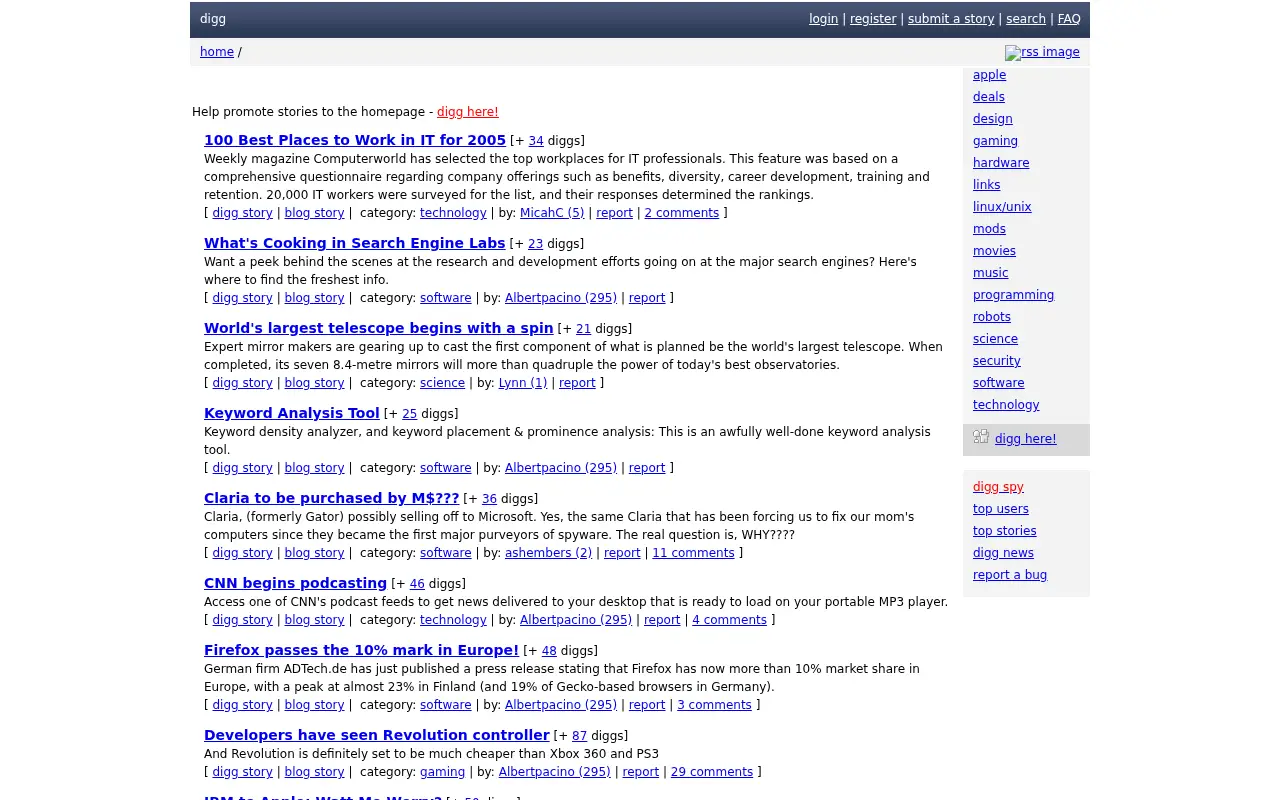The width and height of the screenshot is (1280, 800).
Task: Open the top users link
Action: 1001,509
